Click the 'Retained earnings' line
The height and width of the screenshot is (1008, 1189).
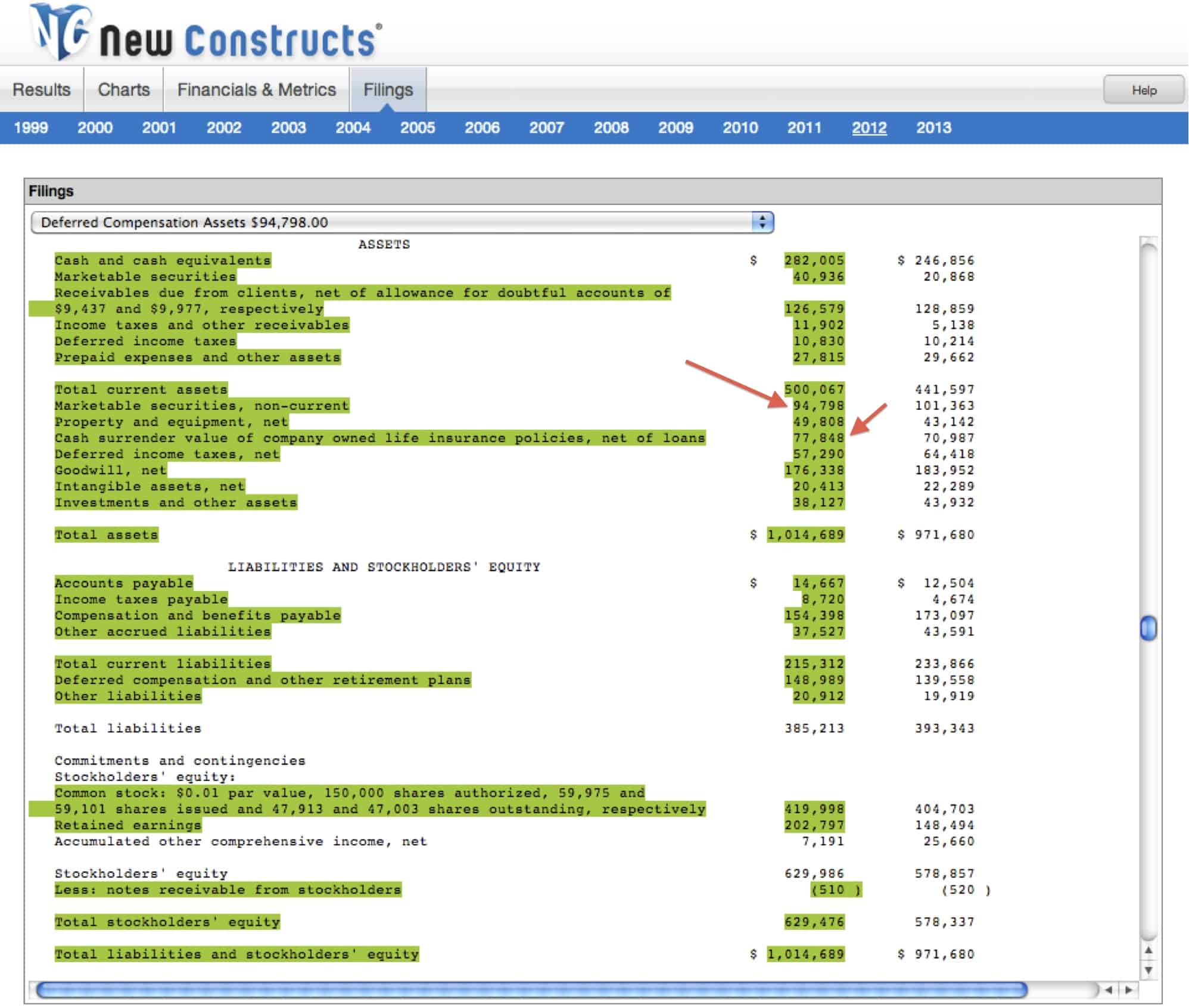tap(128, 825)
